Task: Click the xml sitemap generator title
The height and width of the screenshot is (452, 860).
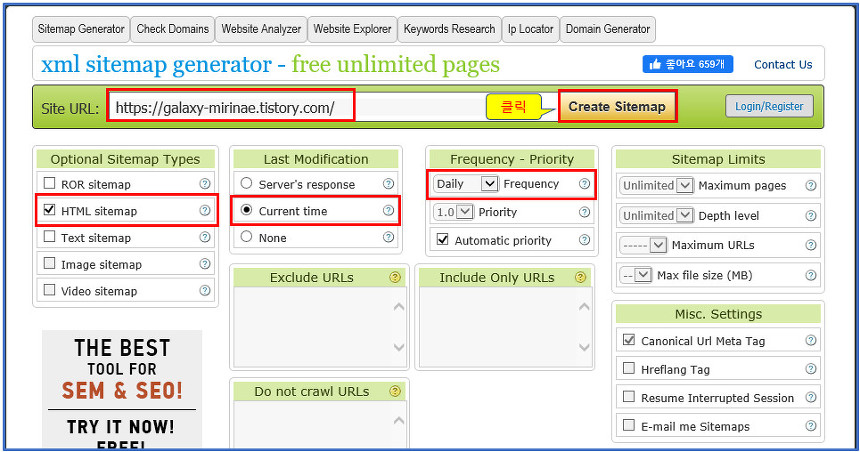Action: tap(270, 65)
